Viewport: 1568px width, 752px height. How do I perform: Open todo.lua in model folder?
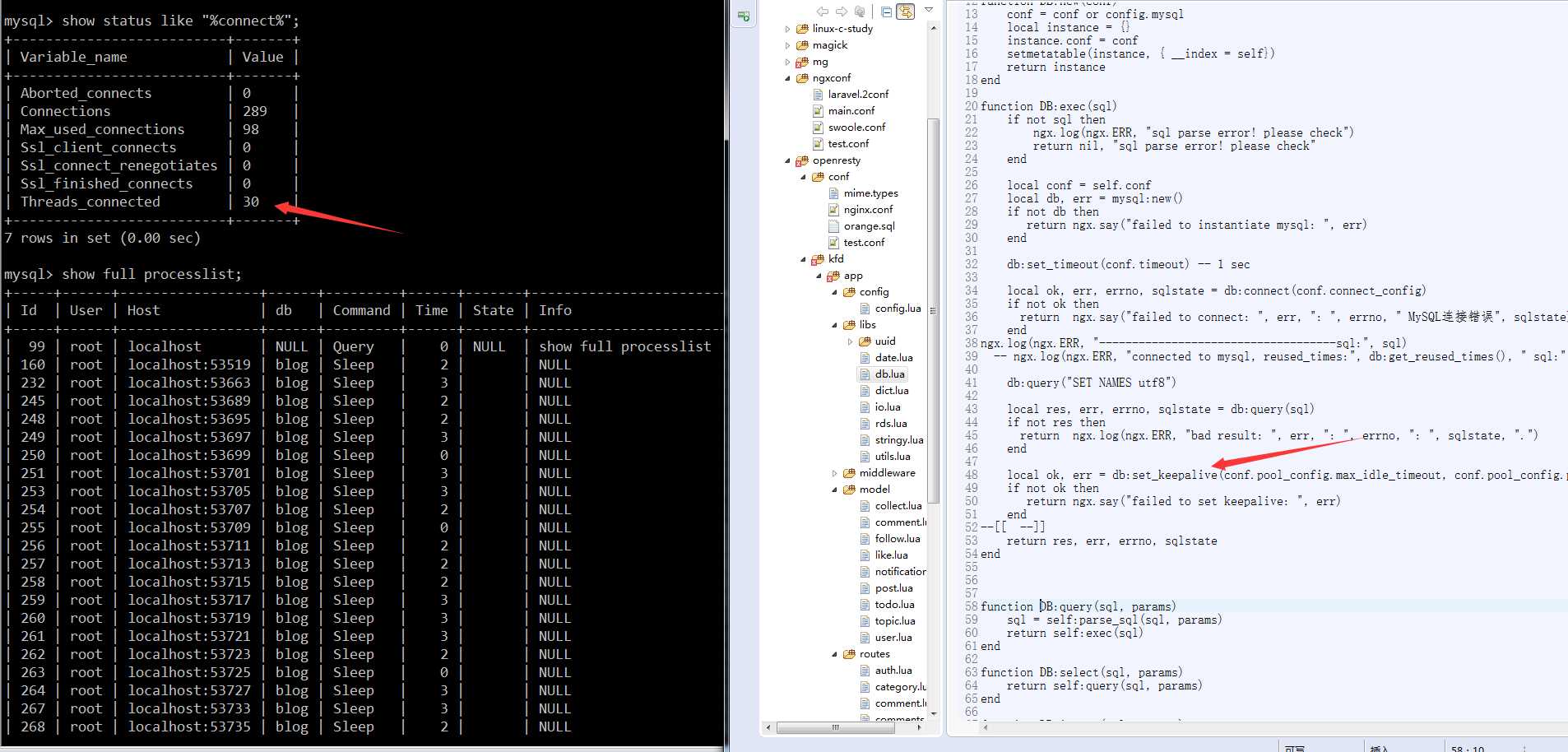[894, 605]
